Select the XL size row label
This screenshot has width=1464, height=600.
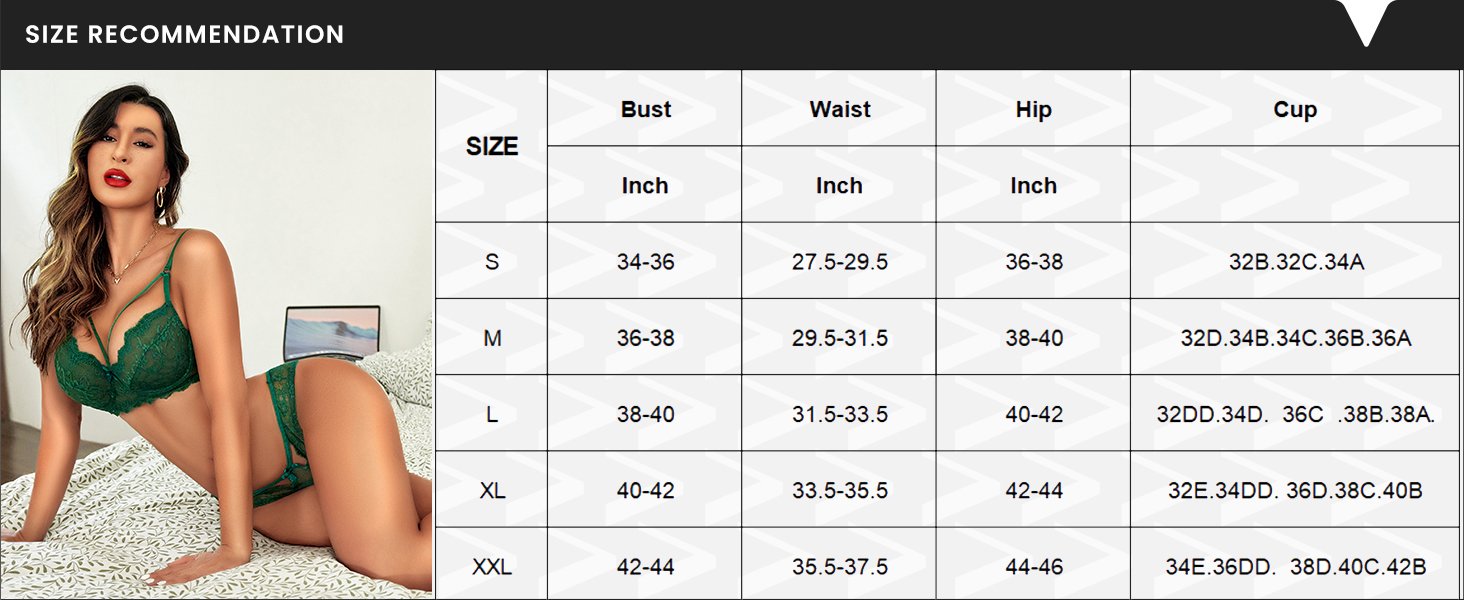[x=491, y=490]
